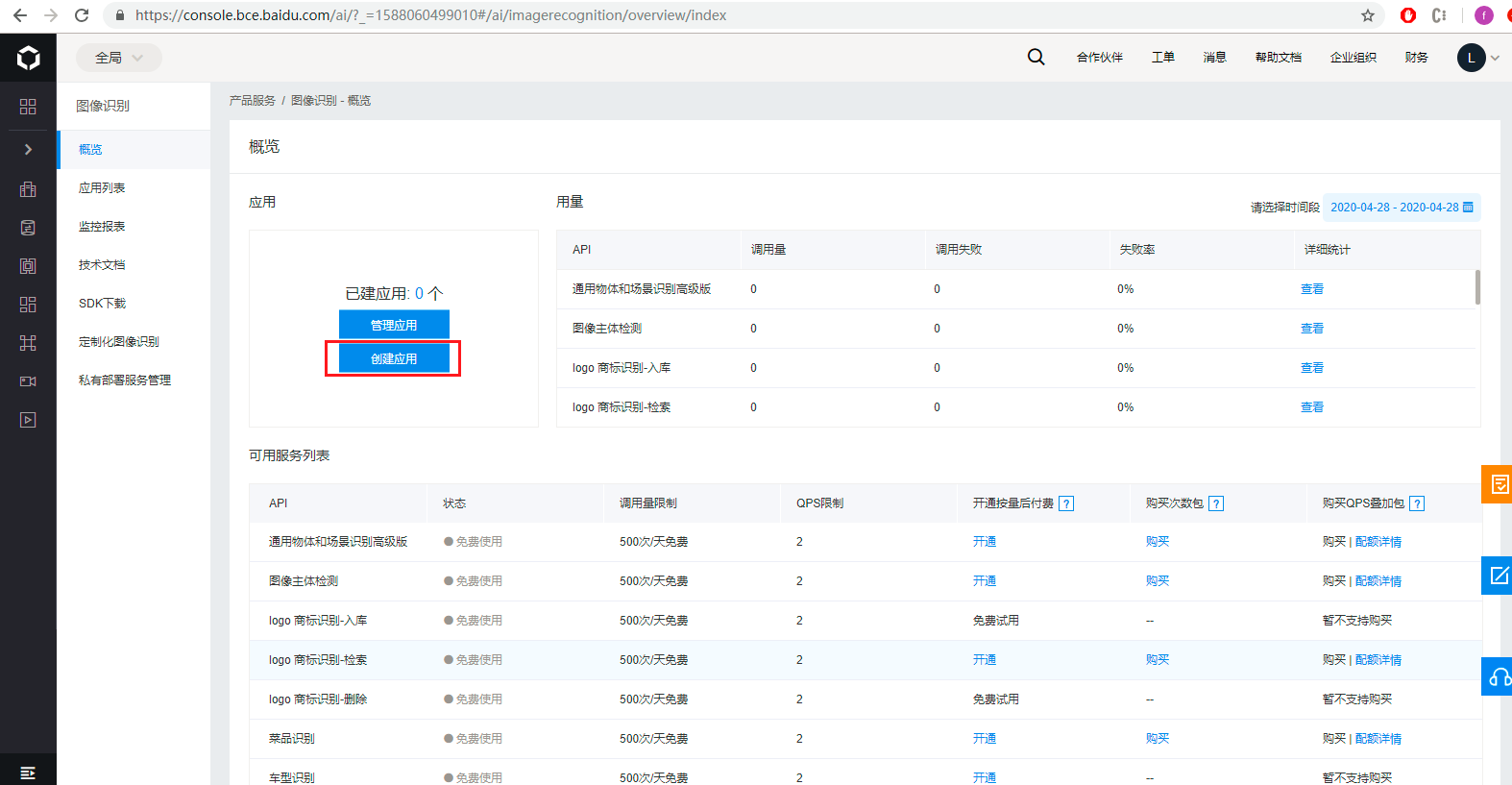Click 配额详情 for 图像主体检测 row
The height and width of the screenshot is (785, 1512).
[1378, 581]
